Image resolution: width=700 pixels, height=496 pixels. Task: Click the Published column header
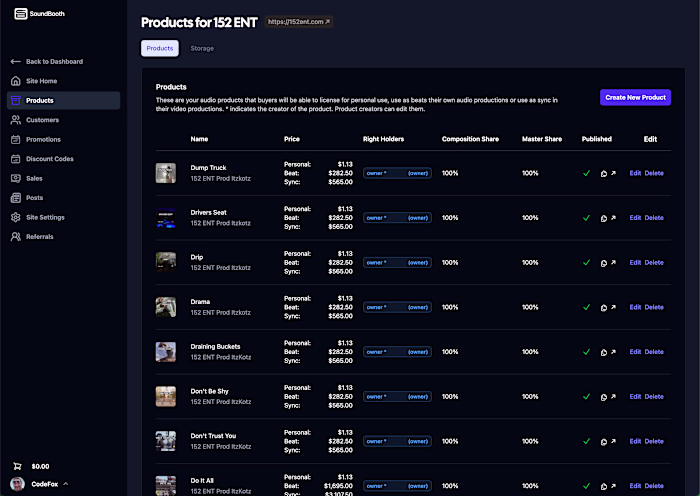point(597,139)
